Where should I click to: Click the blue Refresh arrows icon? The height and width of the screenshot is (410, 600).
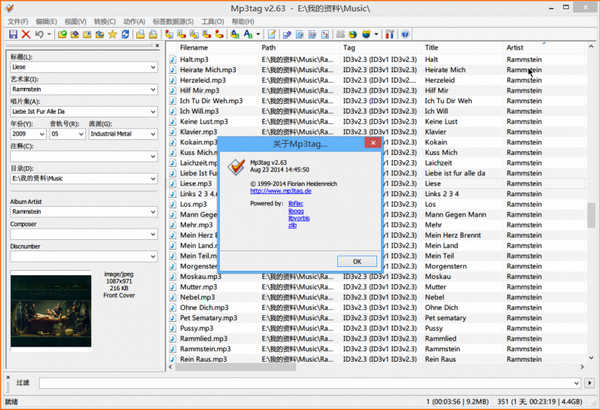(x=125, y=34)
